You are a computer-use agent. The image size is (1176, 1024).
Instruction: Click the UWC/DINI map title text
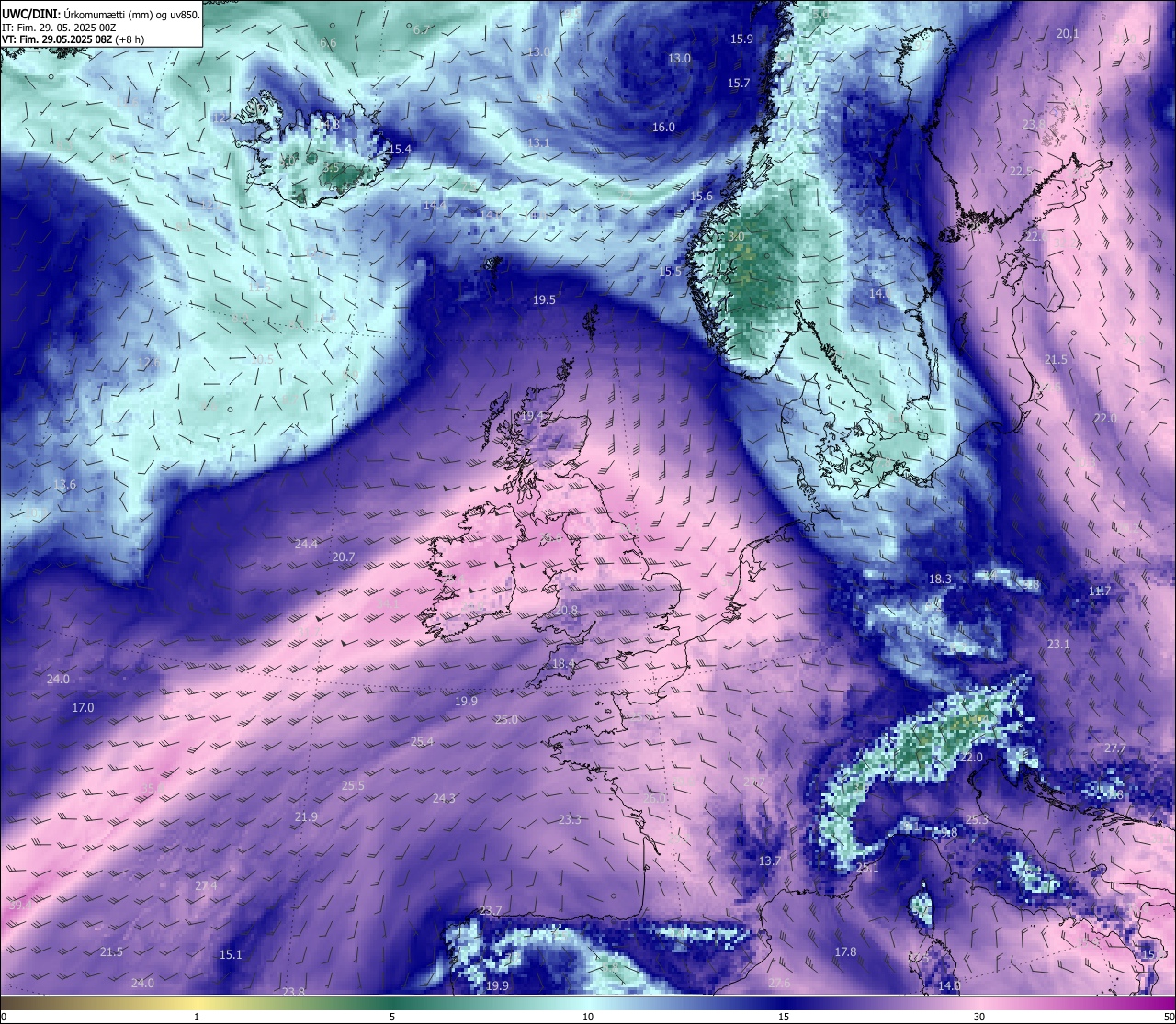click(x=101, y=14)
